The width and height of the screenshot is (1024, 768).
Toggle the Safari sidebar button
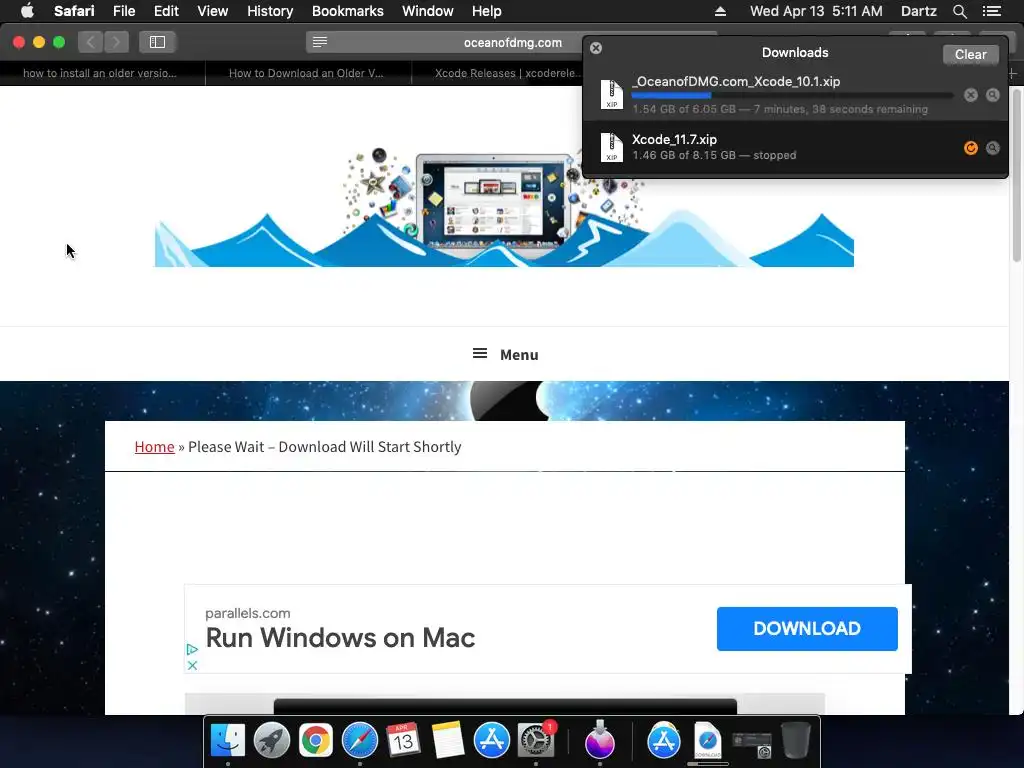157,42
